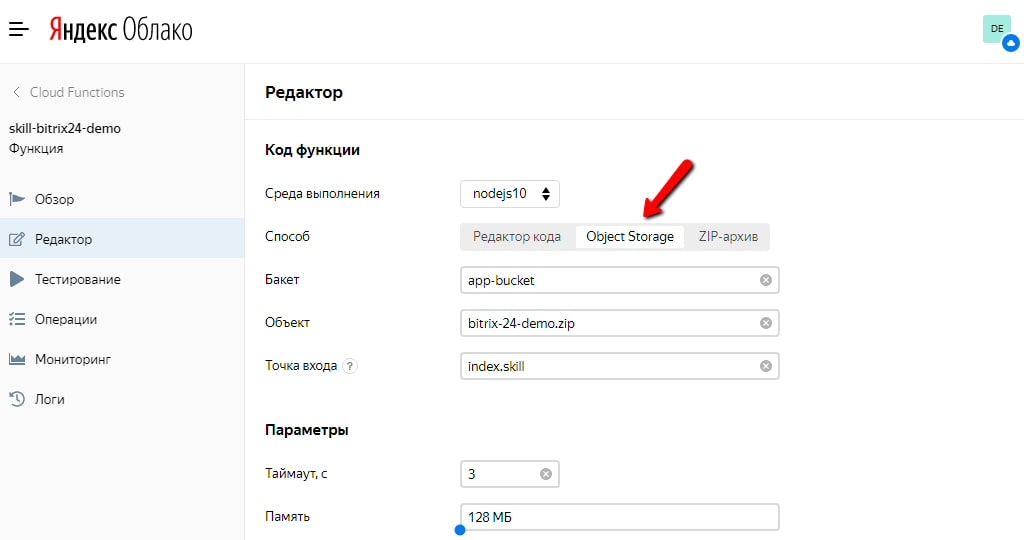Screen dimensions: 1024x540
Task: Click the Среда выполнения label
Action: click(322, 193)
